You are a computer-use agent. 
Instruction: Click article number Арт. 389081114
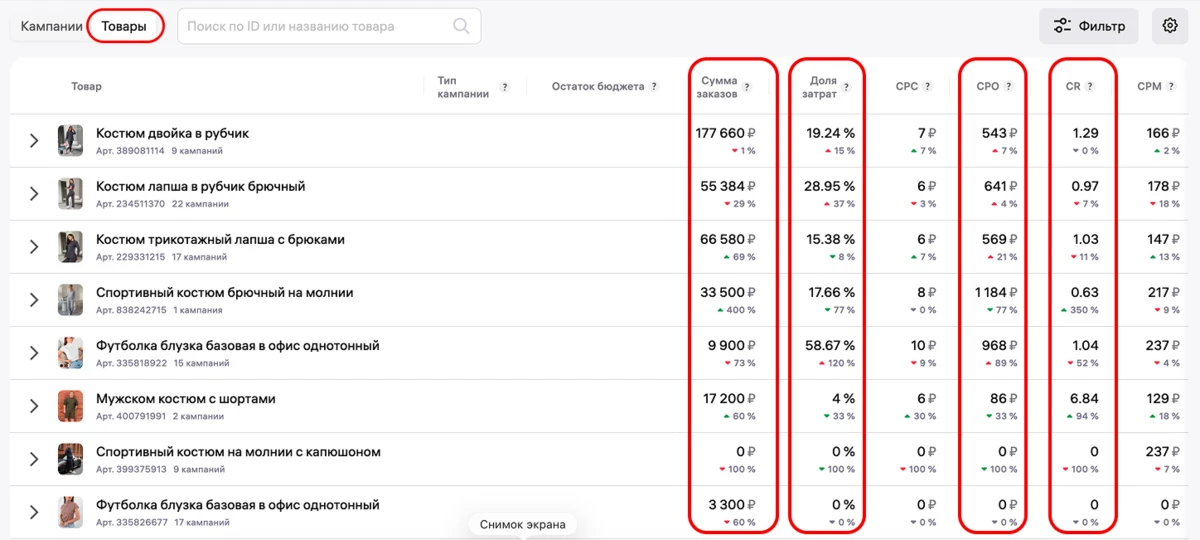click(x=130, y=151)
